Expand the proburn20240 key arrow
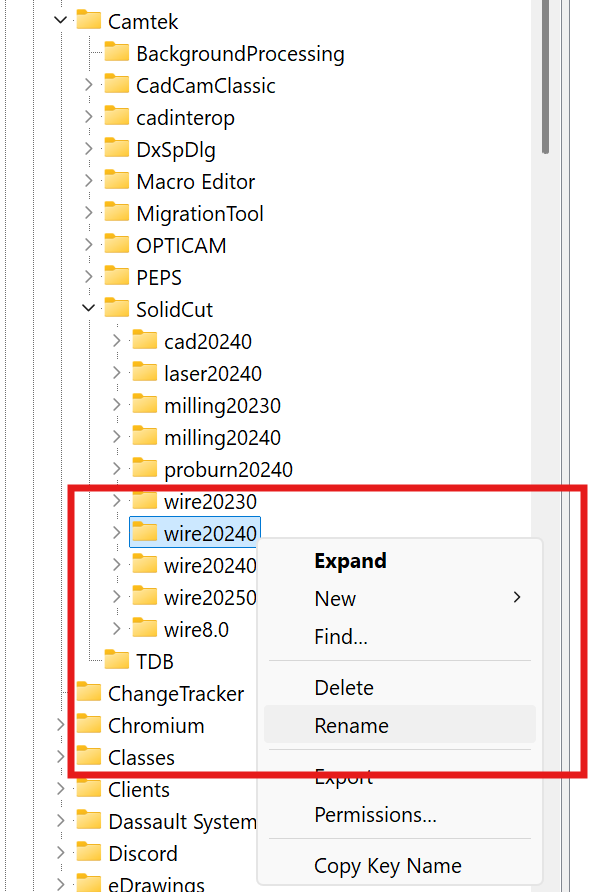607x892 pixels. pos(117,469)
